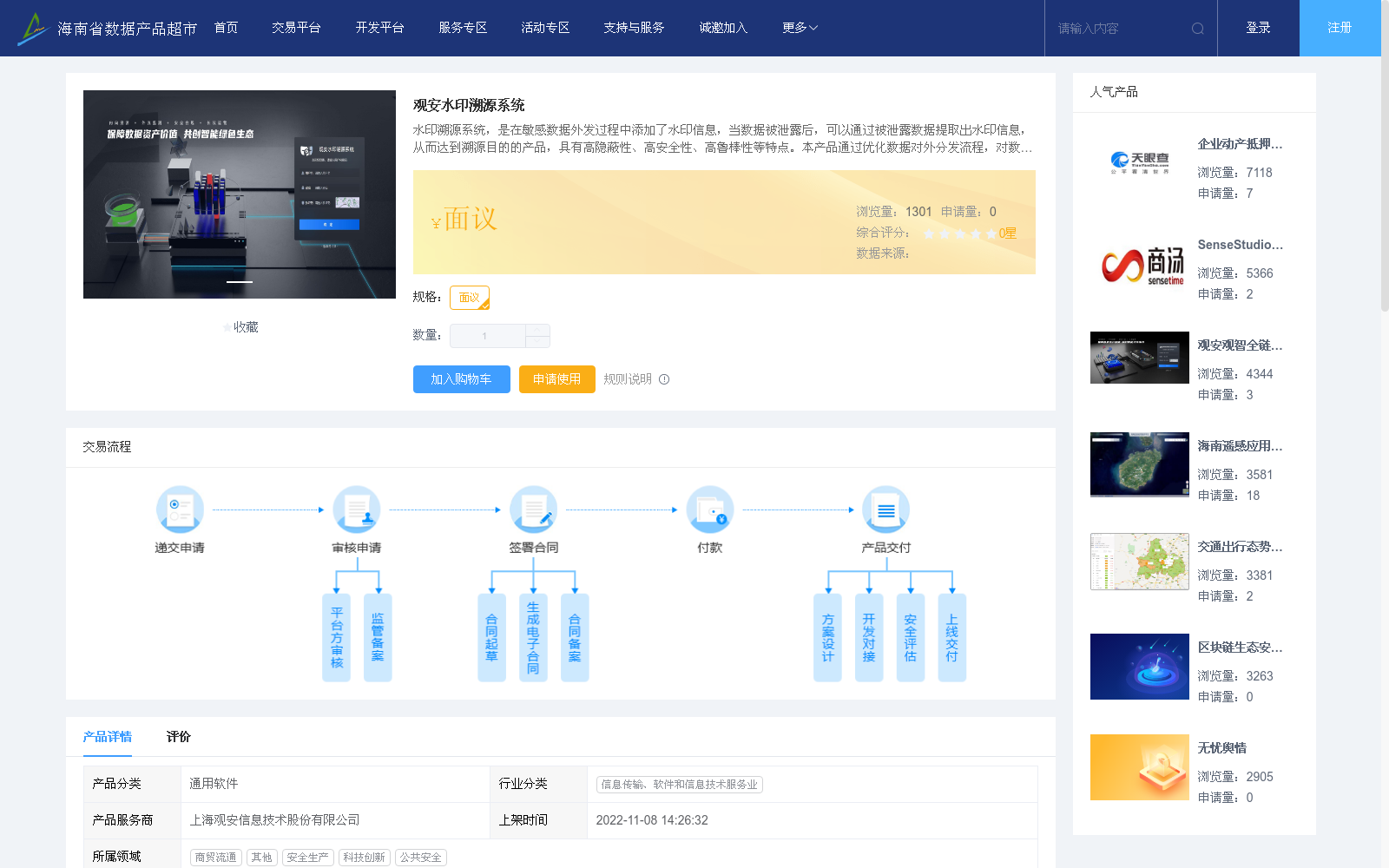The height and width of the screenshot is (868, 1389).
Task: Open the 服务专区 menu item
Action: pyautogui.click(x=463, y=28)
